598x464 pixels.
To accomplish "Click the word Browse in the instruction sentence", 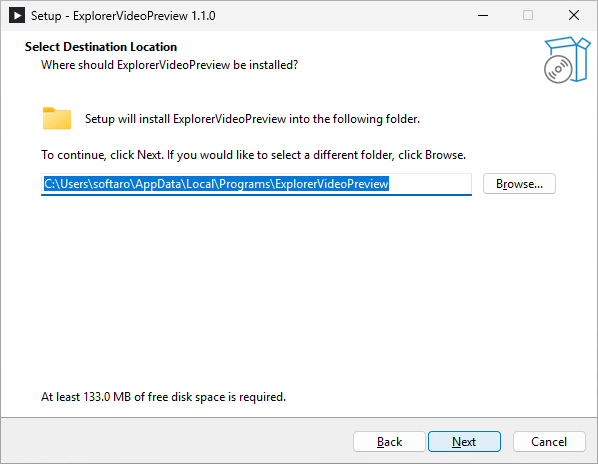I will (x=444, y=155).
